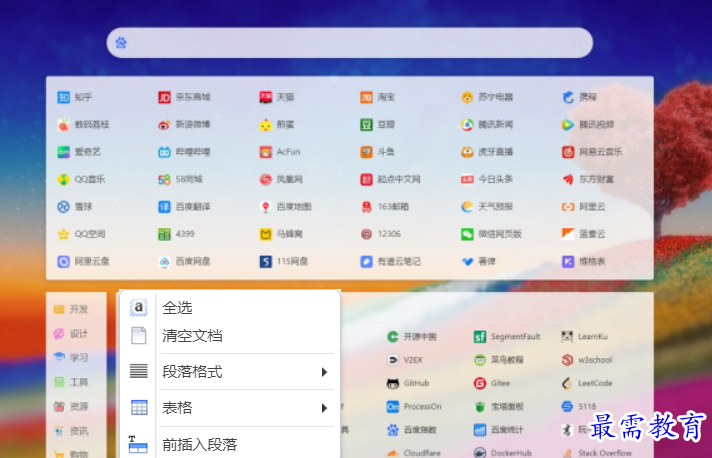
Task: Open the 爱奇艺 shortcut icon
Action: pyautogui.click(x=63, y=152)
